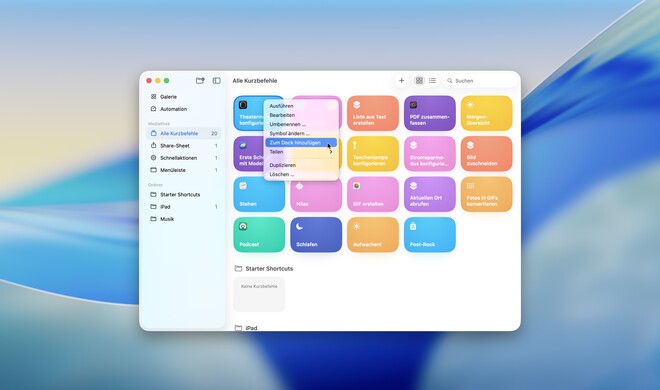
Task: Expand the Teilen submenu
Action: click(x=301, y=151)
